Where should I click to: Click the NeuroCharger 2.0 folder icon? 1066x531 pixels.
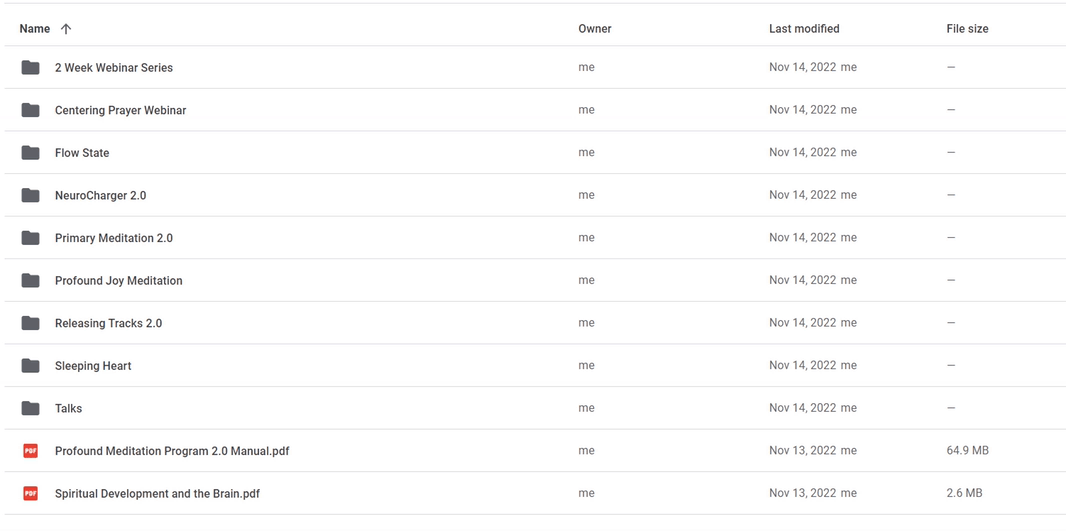(31, 196)
